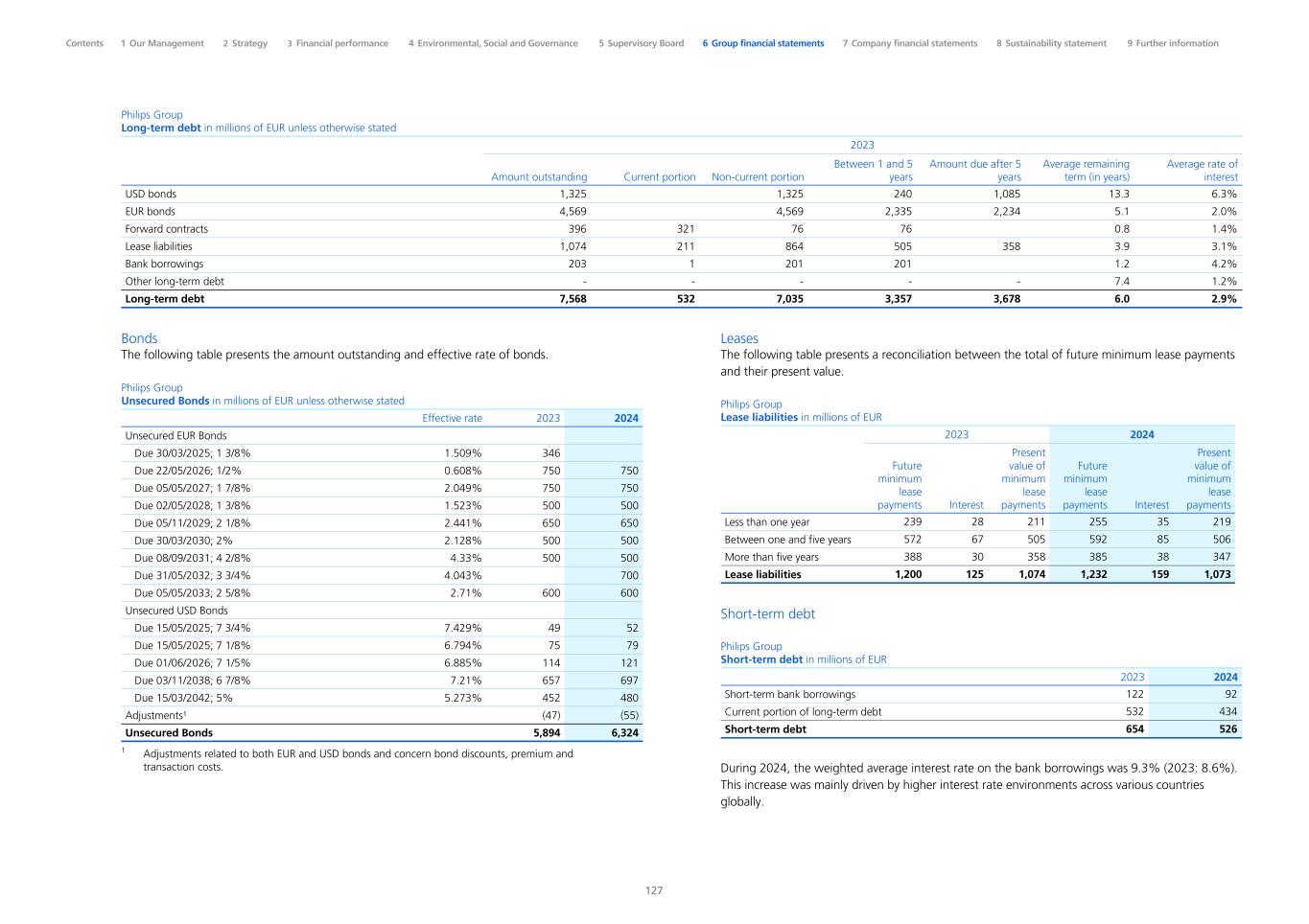Viewport: 1309px width, 924px height.
Task: Open the 9 Further information section
Action: coord(1173,43)
